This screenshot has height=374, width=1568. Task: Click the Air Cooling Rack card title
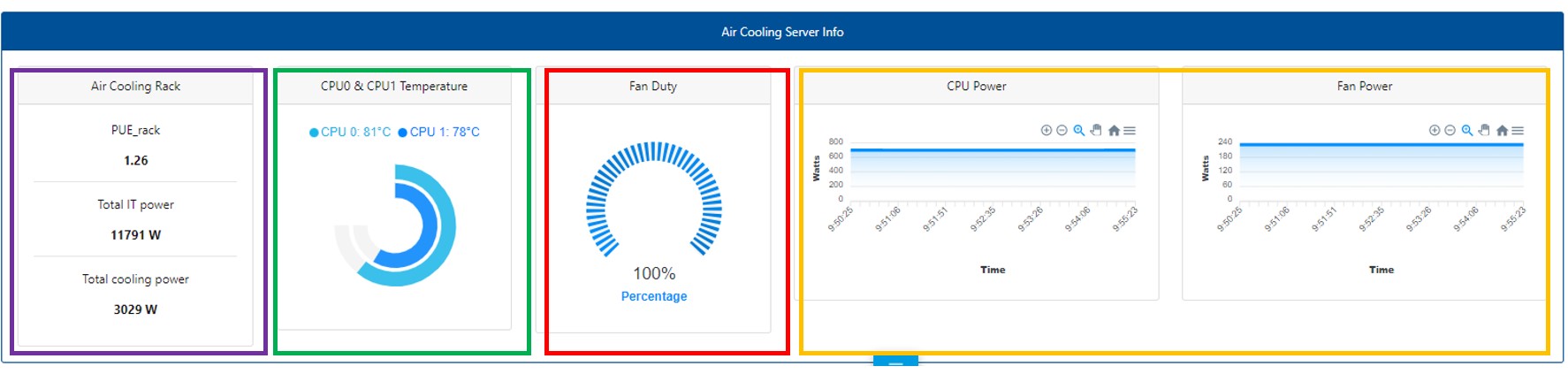pyautogui.click(x=135, y=86)
